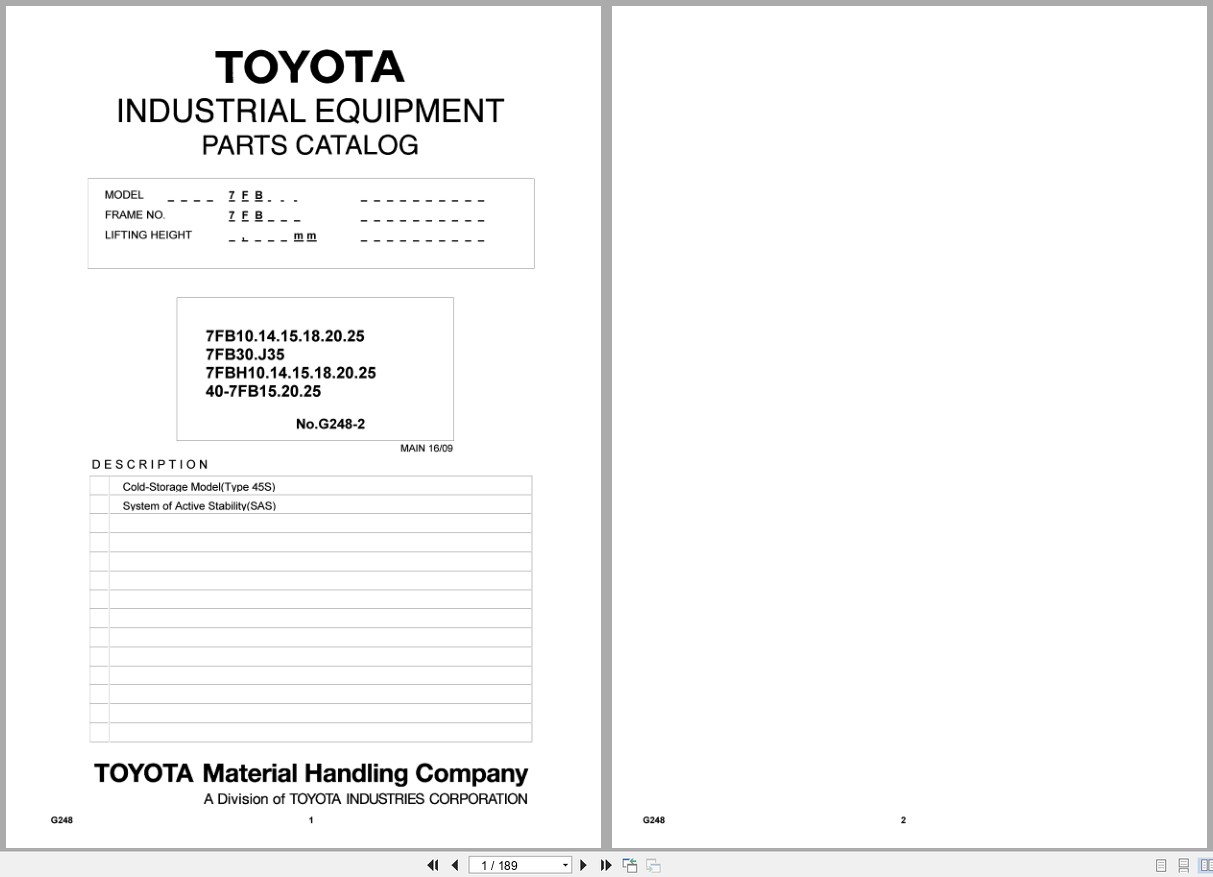Switch to single page view layout
This screenshot has height=877, width=1213.
1162,865
